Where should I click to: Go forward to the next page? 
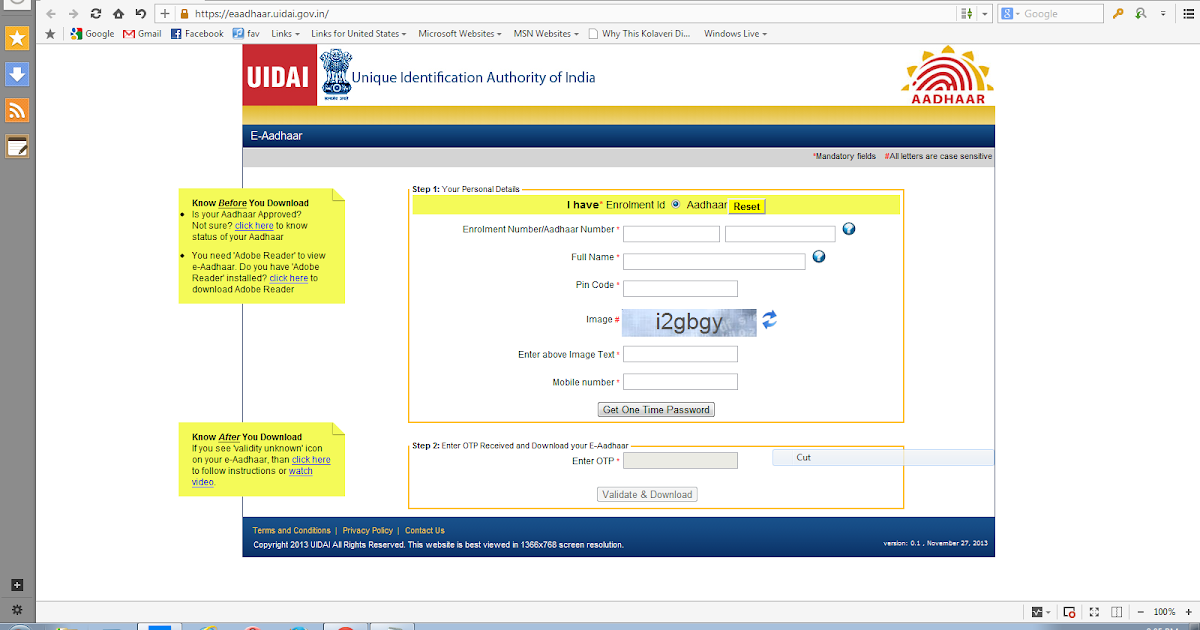(72, 14)
